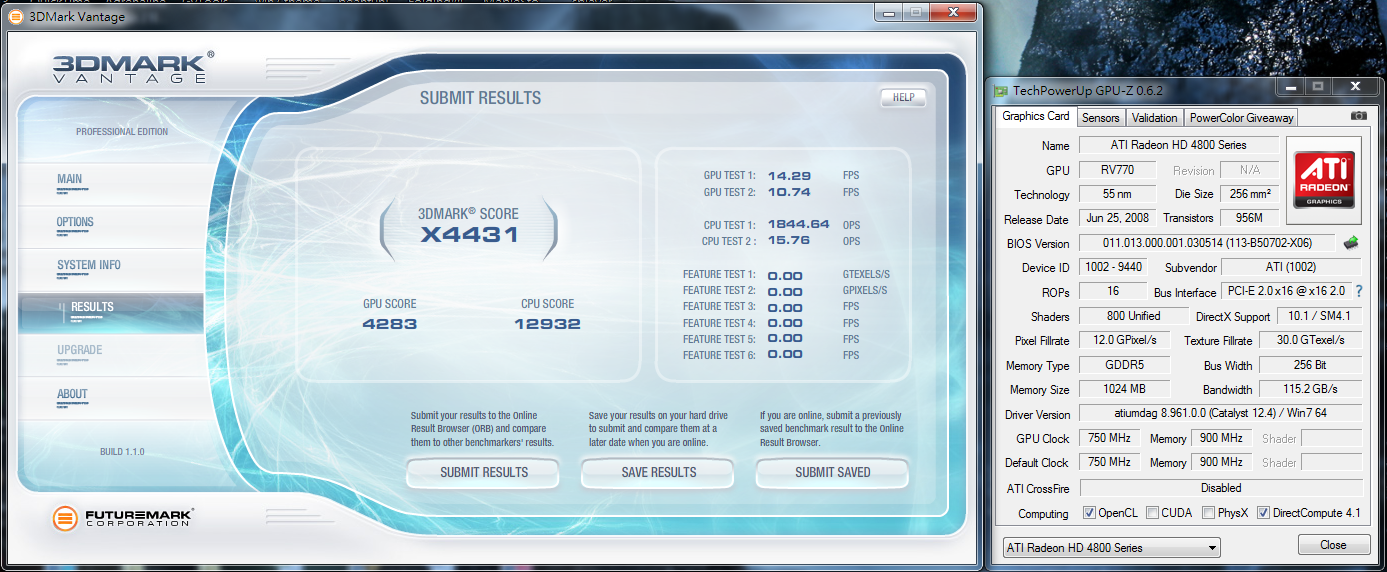Toggle the DirectCompute 4.1 checkbox
The image size is (1387, 572).
[x=1264, y=513]
